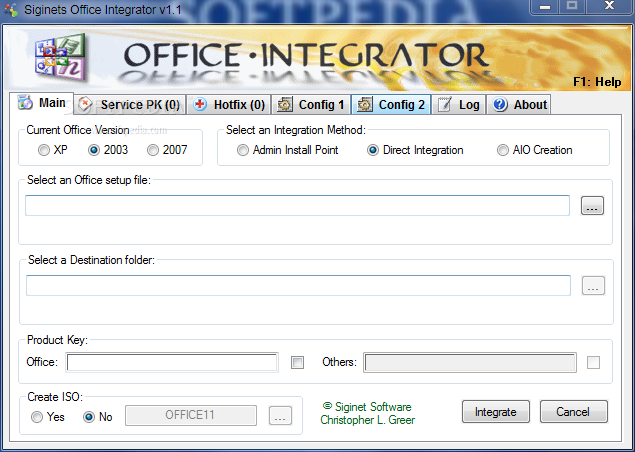Click the title bar application icon

click(x=12, y=10)
